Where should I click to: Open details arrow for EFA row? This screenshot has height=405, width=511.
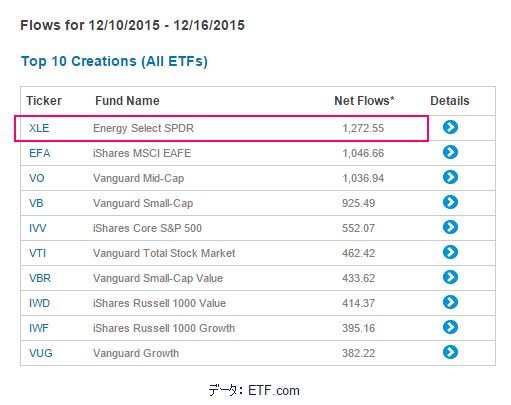[x=450, y=152]
